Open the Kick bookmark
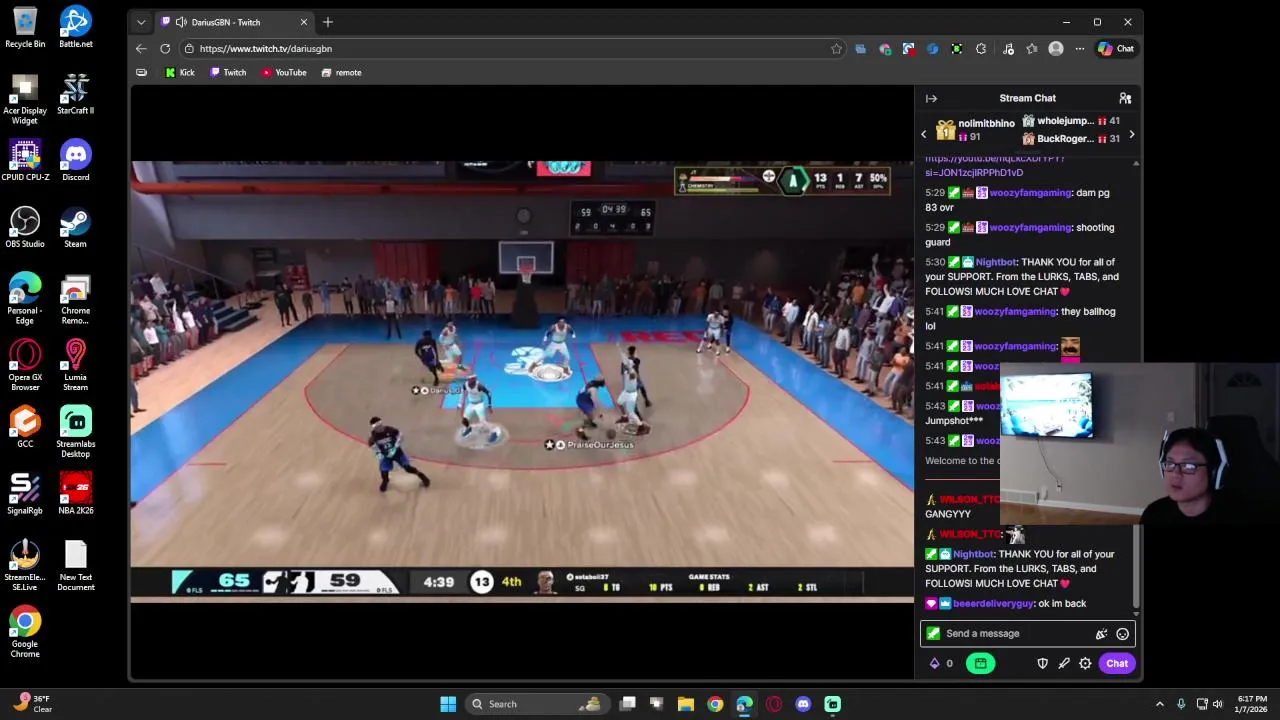This screenshot has width=1280, height=720. 180,72
